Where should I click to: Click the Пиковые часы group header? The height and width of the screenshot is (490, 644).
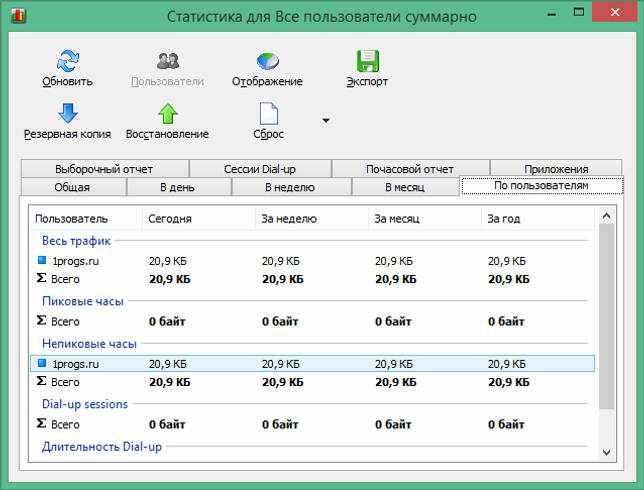pos(83,301)
